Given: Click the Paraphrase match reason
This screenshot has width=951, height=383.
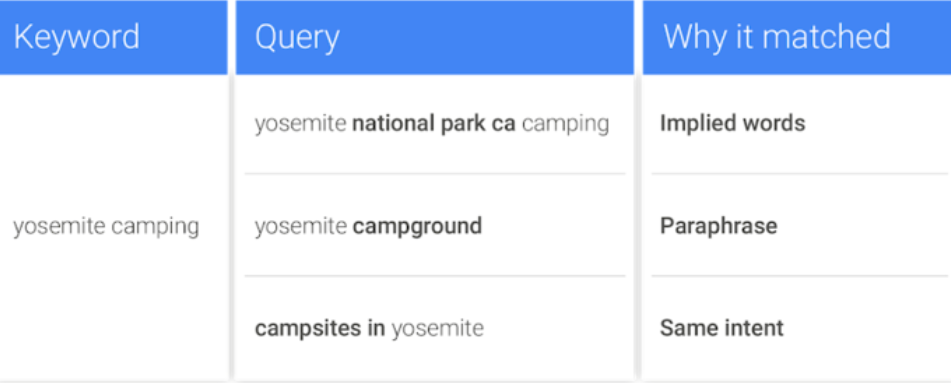Looking at the screenshot, I should tap(719, 226).
